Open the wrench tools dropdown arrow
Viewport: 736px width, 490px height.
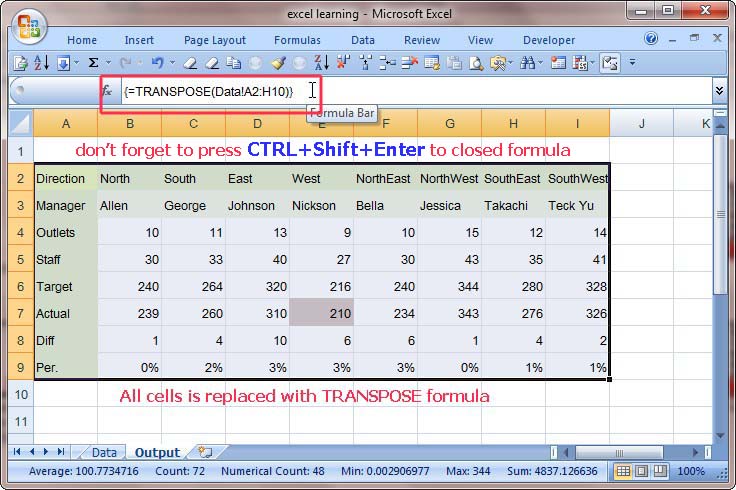click(x=510, y=62)
